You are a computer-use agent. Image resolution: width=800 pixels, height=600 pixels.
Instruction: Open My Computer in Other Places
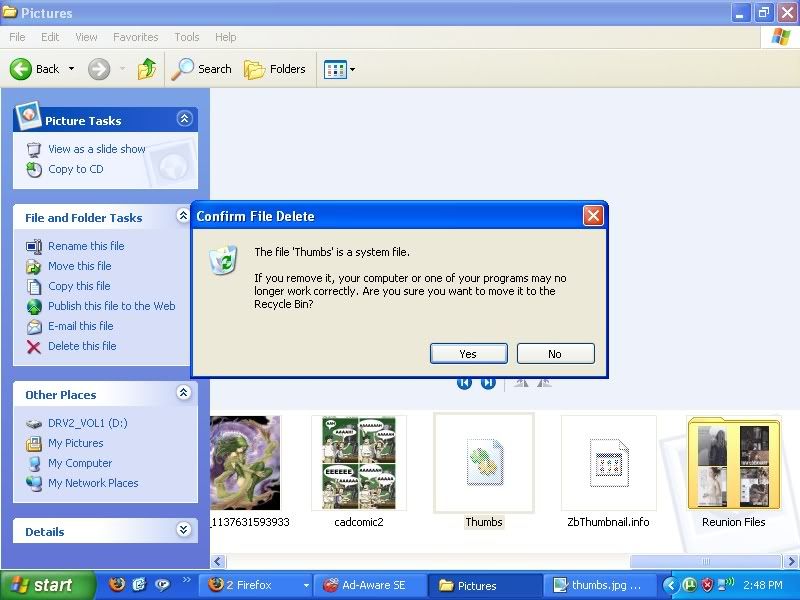coord(80,463)
